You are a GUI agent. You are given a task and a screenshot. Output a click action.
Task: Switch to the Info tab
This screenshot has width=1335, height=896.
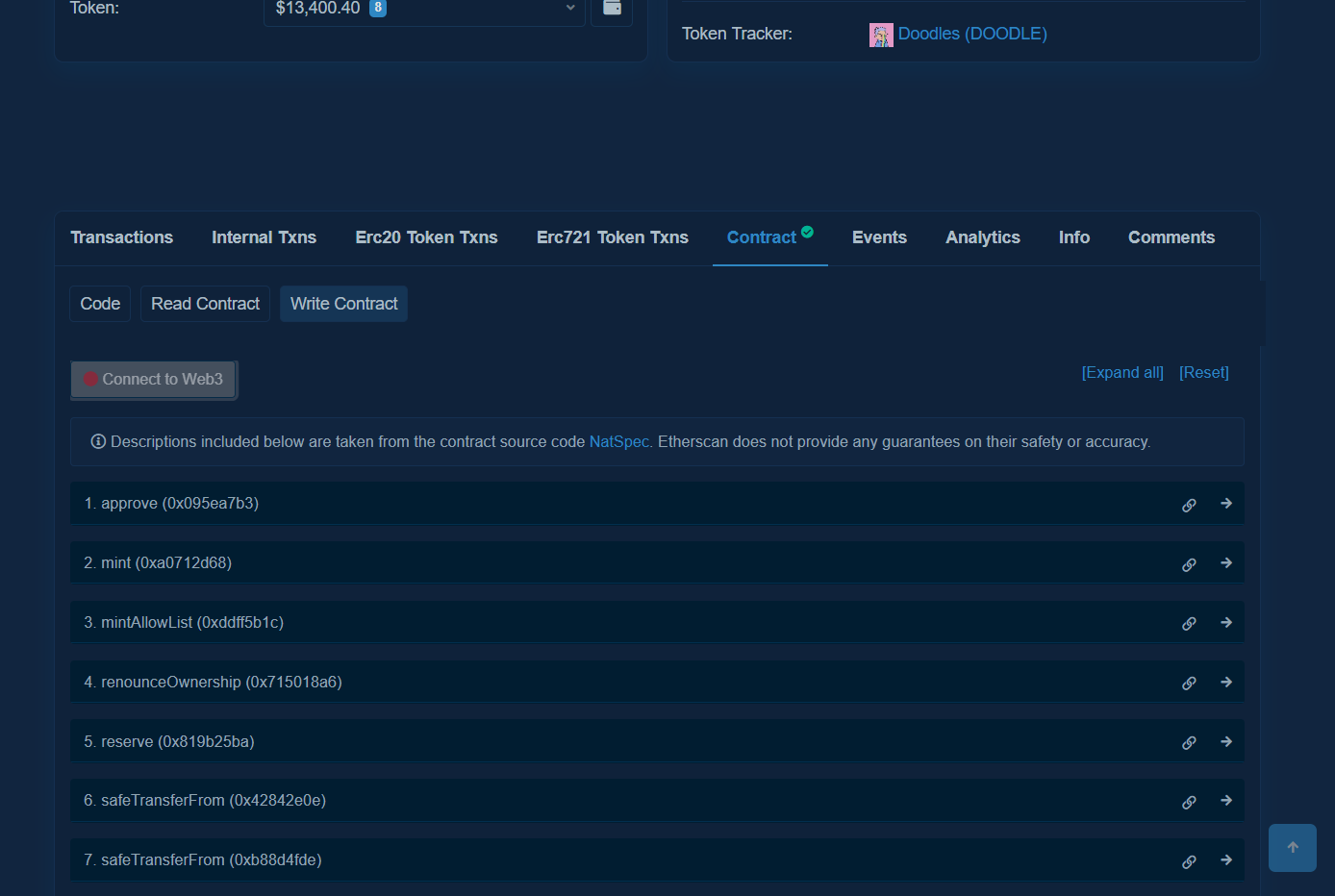[x=1073, y=237]
